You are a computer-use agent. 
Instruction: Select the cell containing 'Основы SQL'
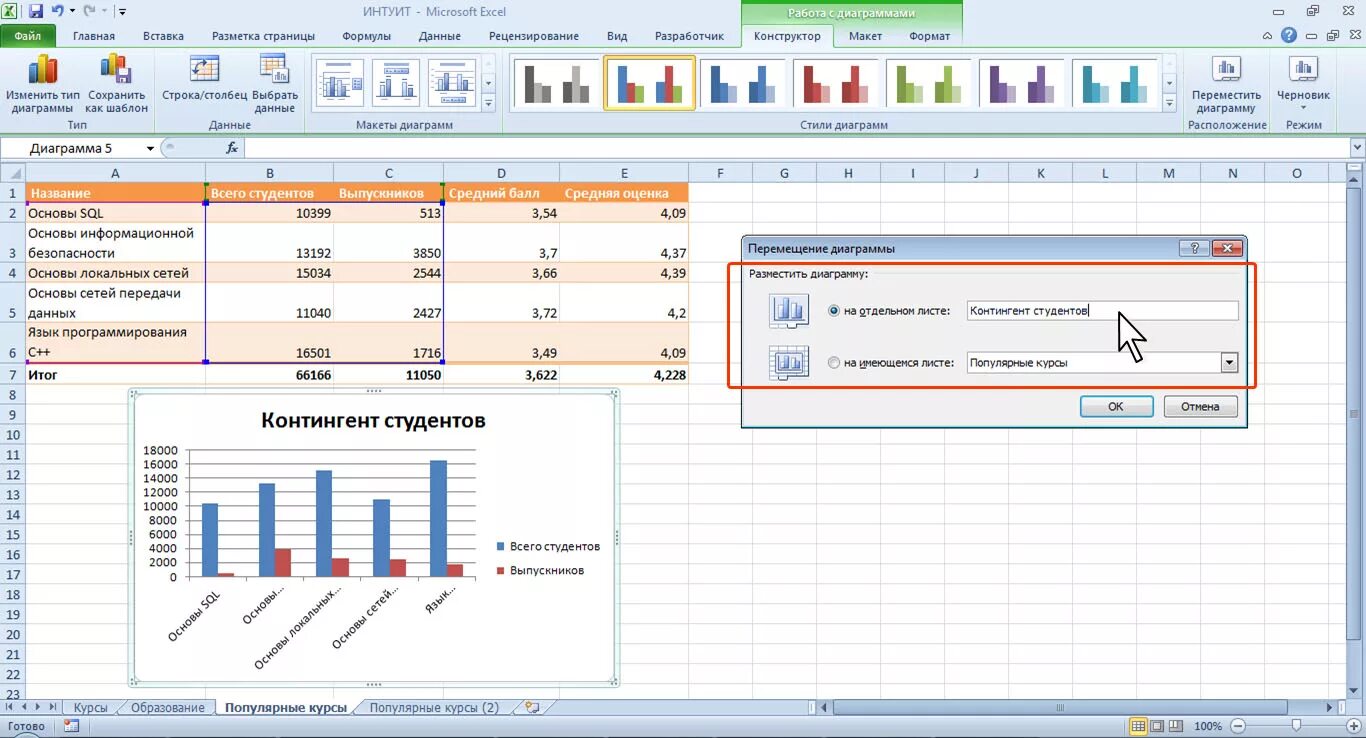115,213
